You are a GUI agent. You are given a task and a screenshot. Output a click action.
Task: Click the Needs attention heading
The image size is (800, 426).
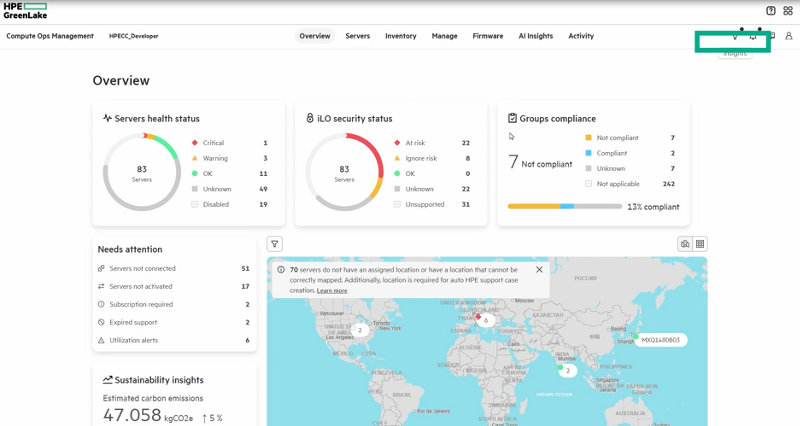point(130,249)
